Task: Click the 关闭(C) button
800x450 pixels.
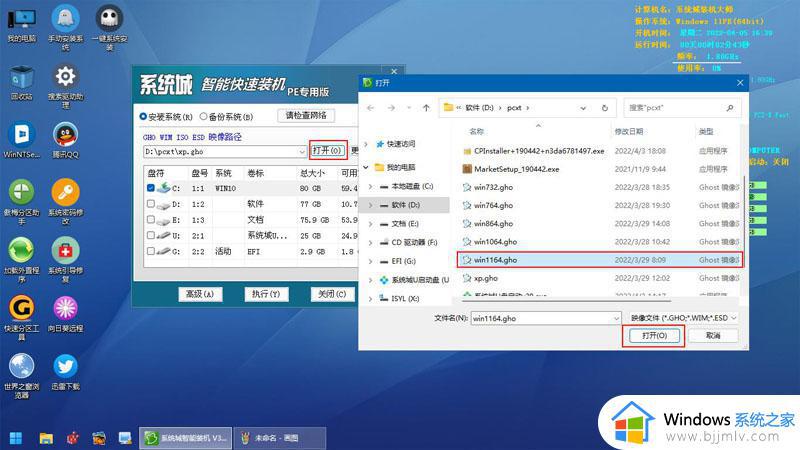Action: [x=332, y=294]
